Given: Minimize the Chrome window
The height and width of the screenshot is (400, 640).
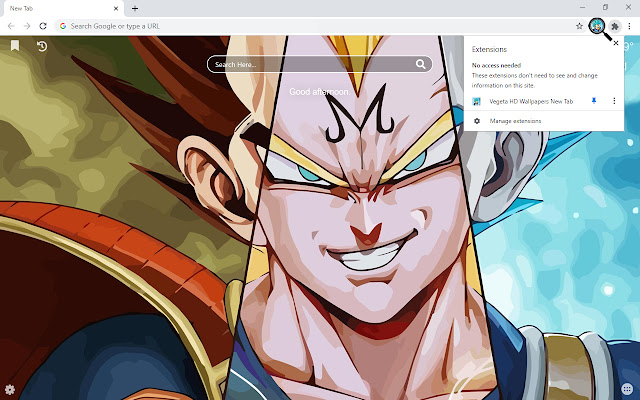Looking at the screenshot, I should 582,7.
